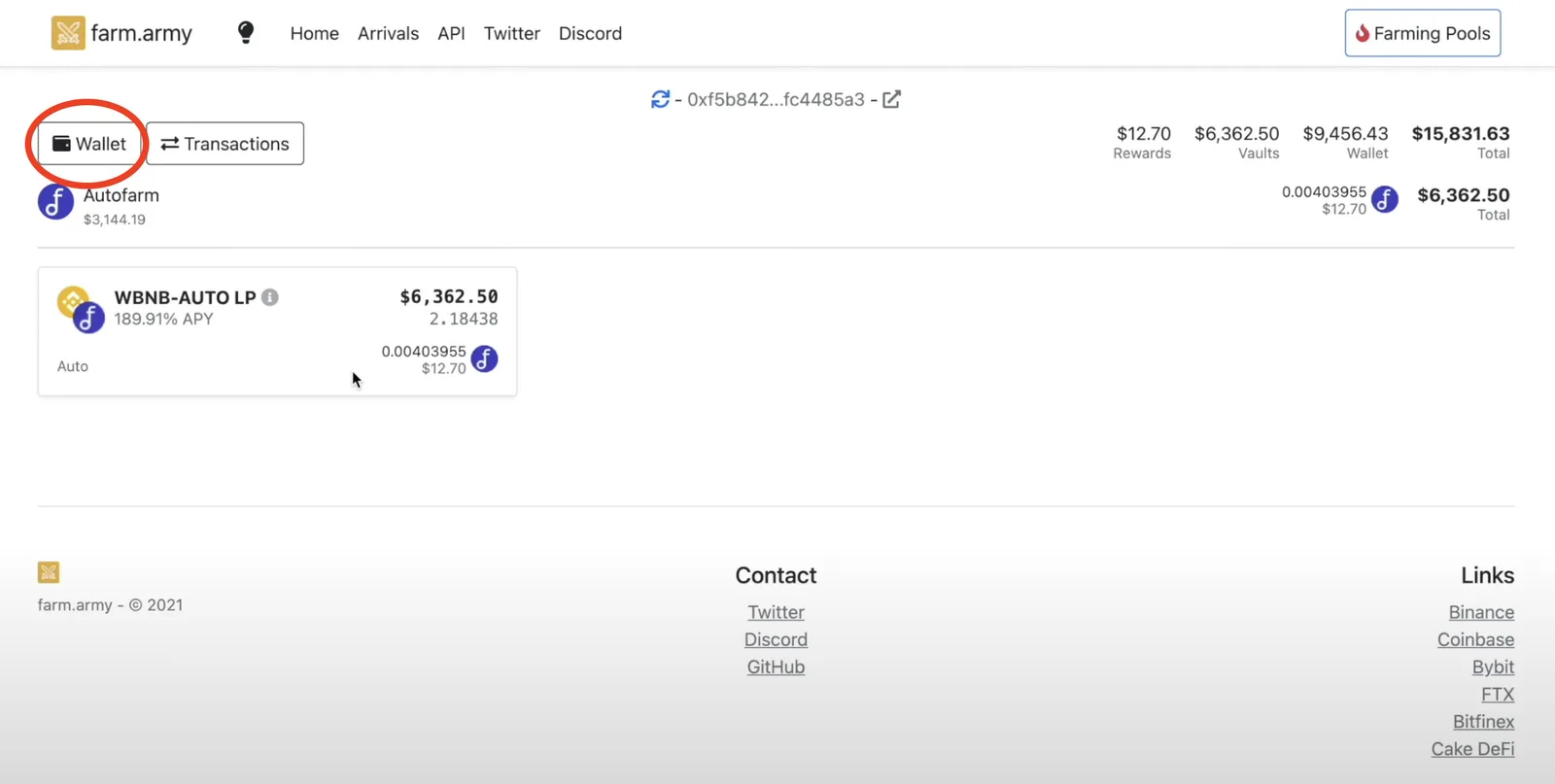The width and height of the screenshot is (1555, 784).
Task: Click the $3,144.19 Autofarm price text
Action: (115, 220)
